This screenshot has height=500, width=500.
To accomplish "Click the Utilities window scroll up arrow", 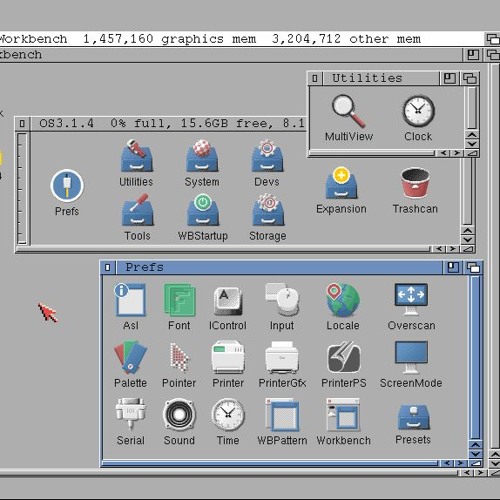I will tap(472, 135).
